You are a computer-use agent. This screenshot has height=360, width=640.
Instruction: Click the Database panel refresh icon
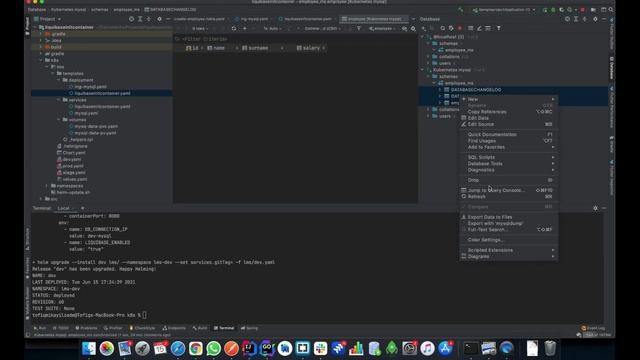(x=442, y=28)
